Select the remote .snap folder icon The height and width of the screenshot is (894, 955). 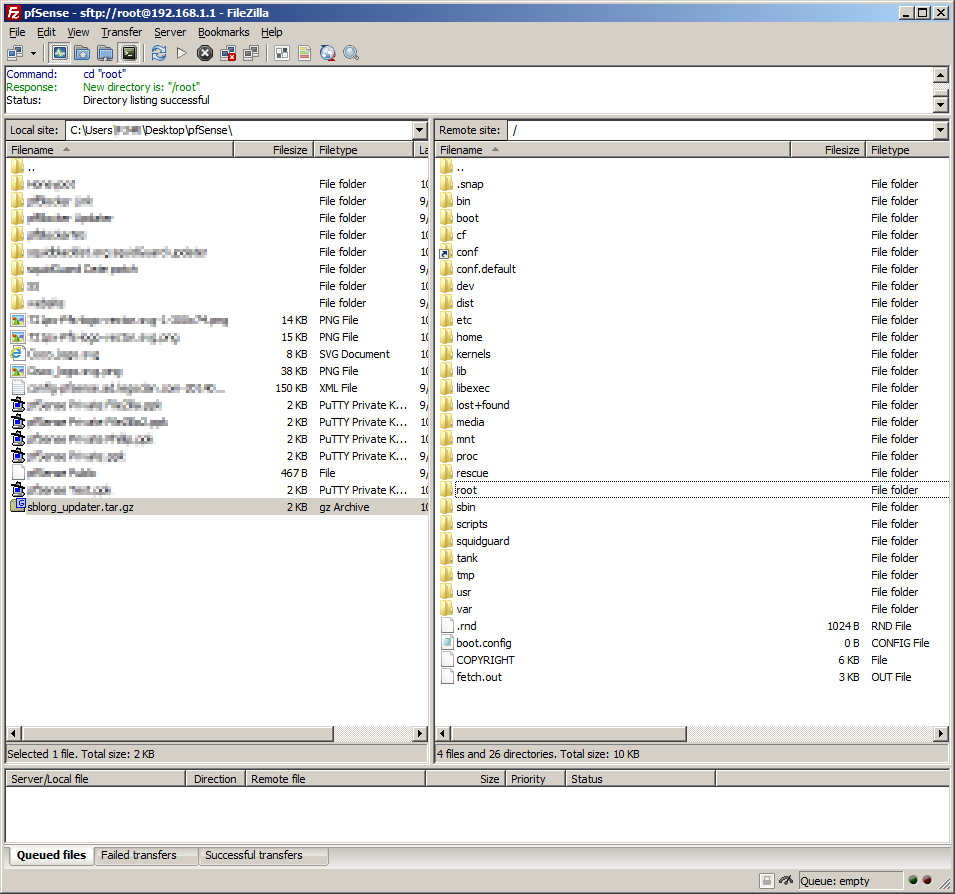click(x=446, y=184)
